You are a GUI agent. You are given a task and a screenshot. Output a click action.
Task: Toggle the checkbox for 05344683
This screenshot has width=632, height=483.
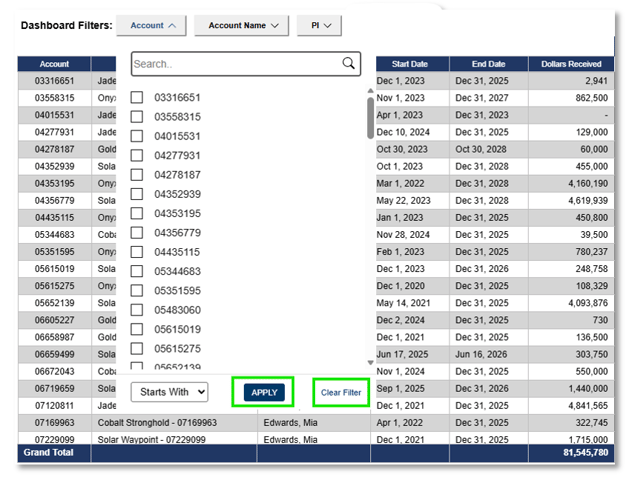tap(137, 271)
